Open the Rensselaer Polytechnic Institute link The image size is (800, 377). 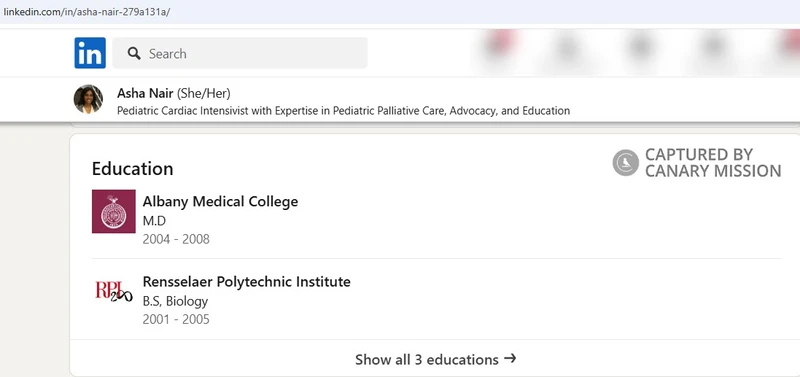click(246, 282)
